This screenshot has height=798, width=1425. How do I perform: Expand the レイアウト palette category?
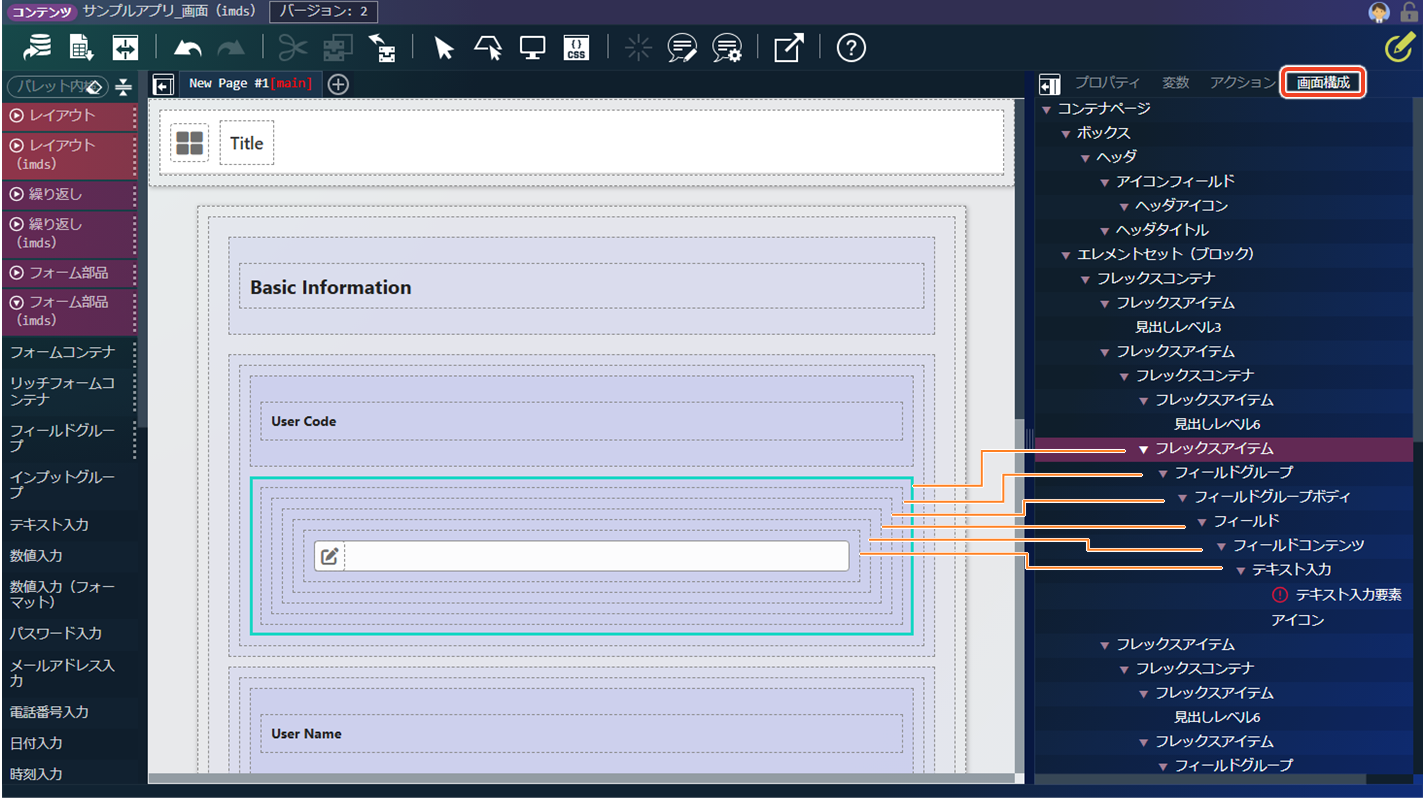[x=16, y=116]
